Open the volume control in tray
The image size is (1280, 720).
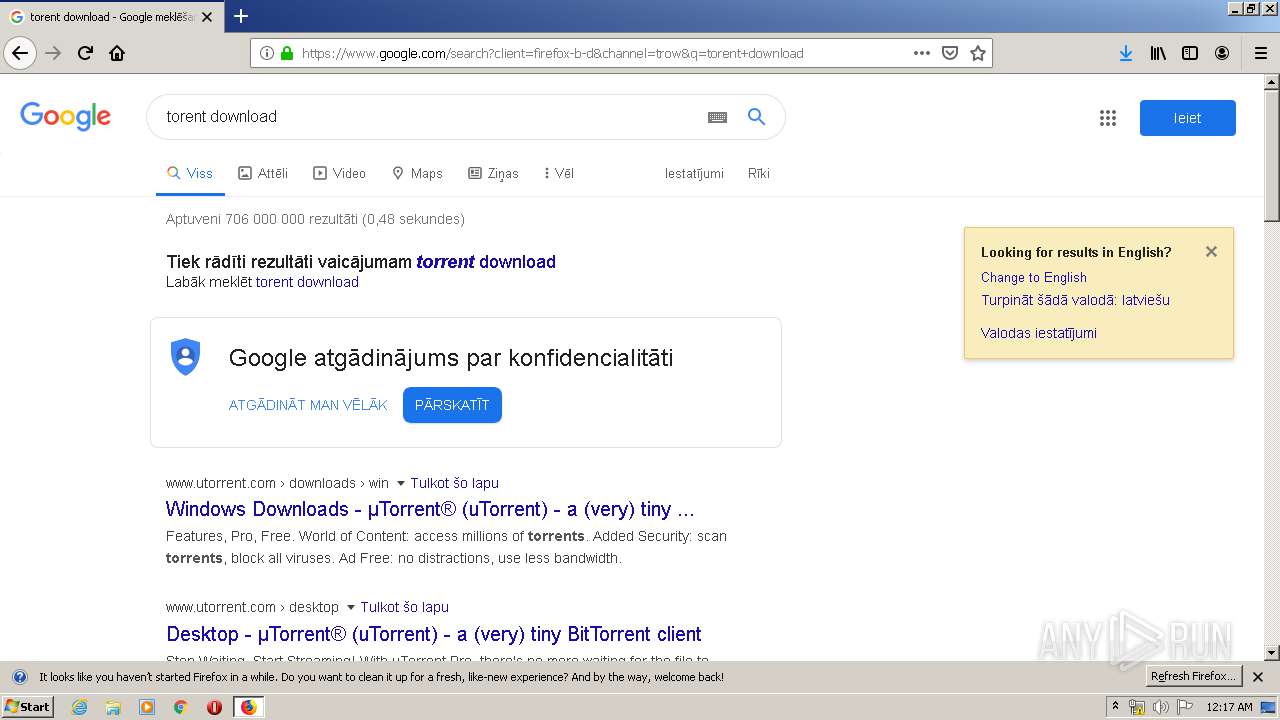tap(1161, 707)
